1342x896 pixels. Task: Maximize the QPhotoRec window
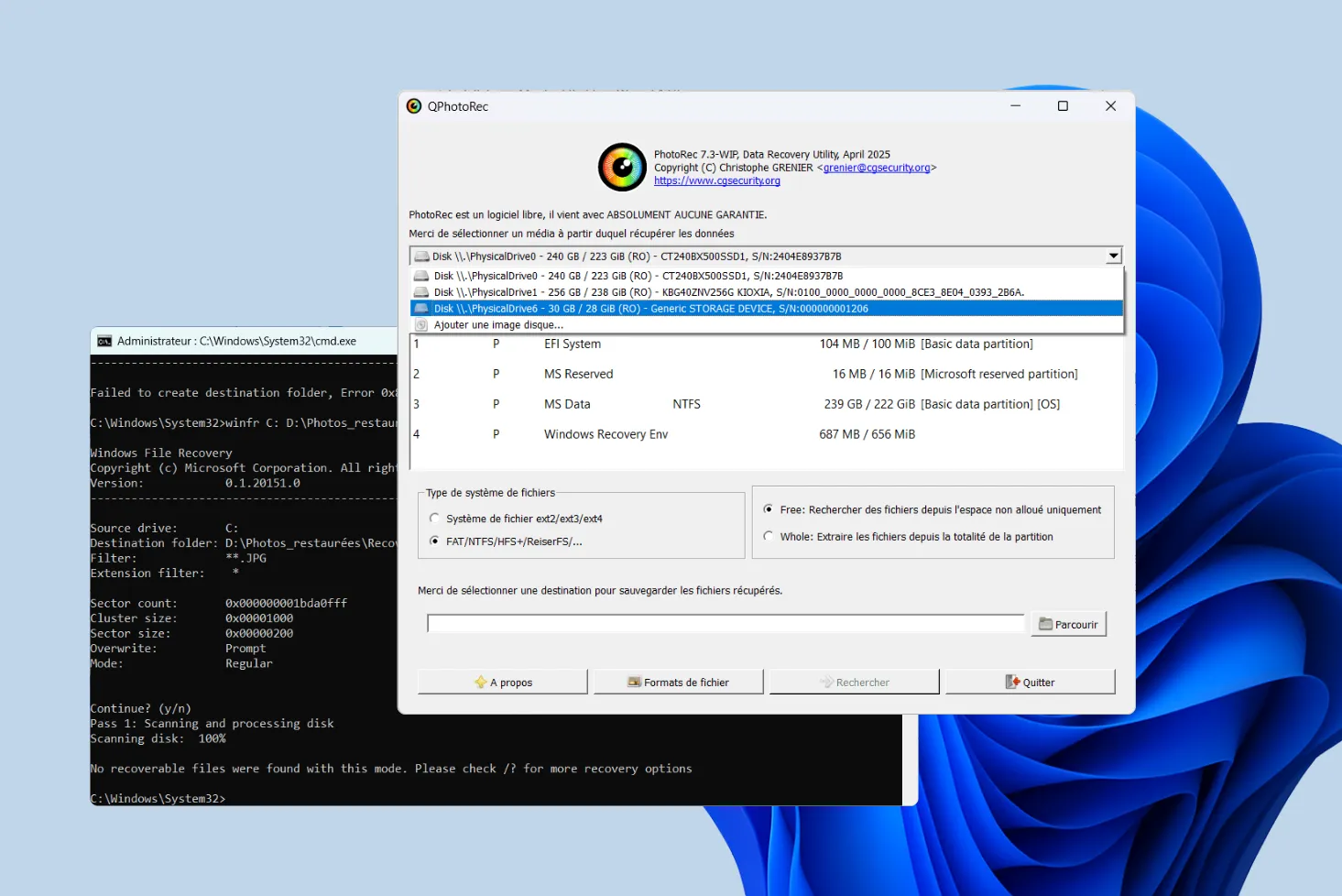[x=1063, y=106]
